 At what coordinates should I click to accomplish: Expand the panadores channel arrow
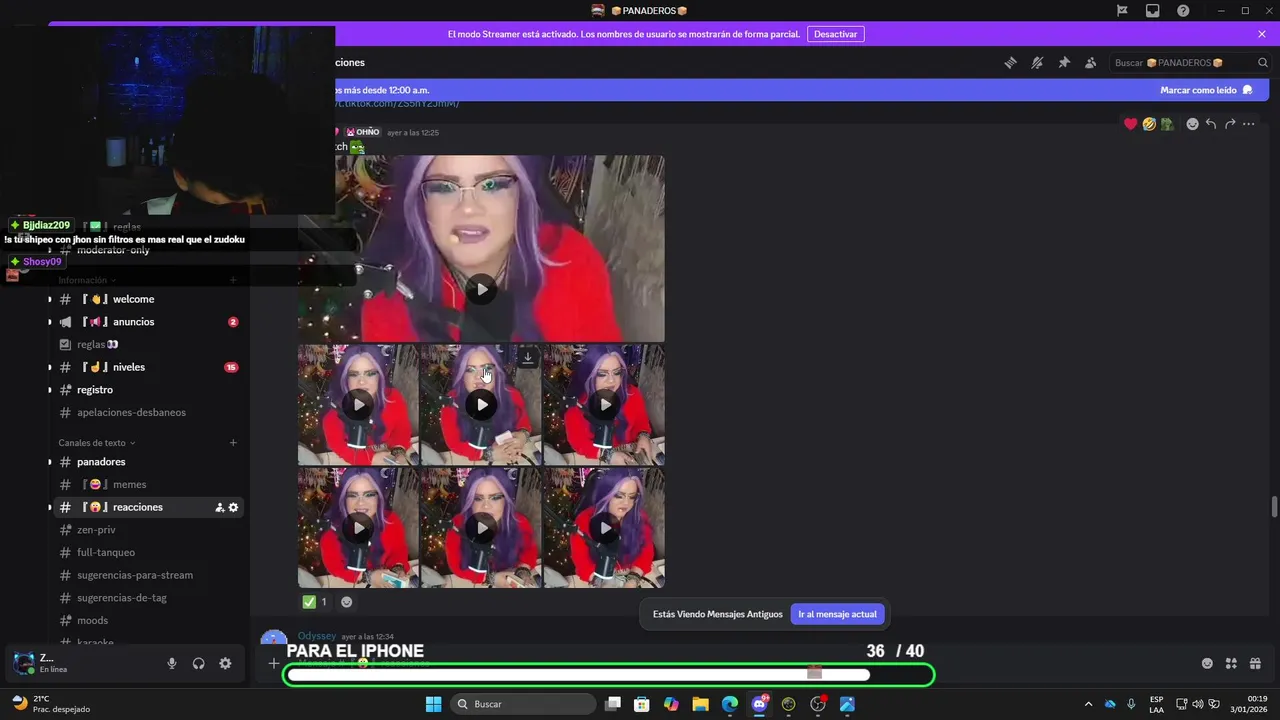[x=50, y=462]
